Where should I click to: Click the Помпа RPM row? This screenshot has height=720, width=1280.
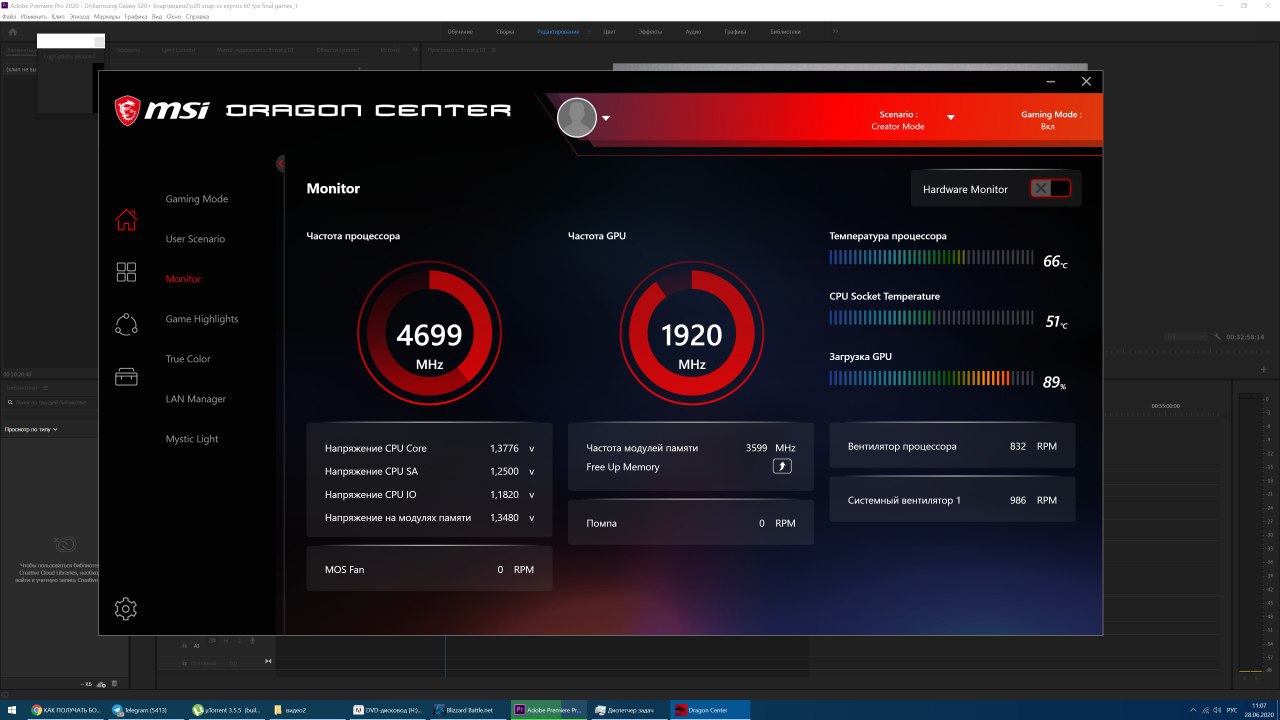click(691, 523)
